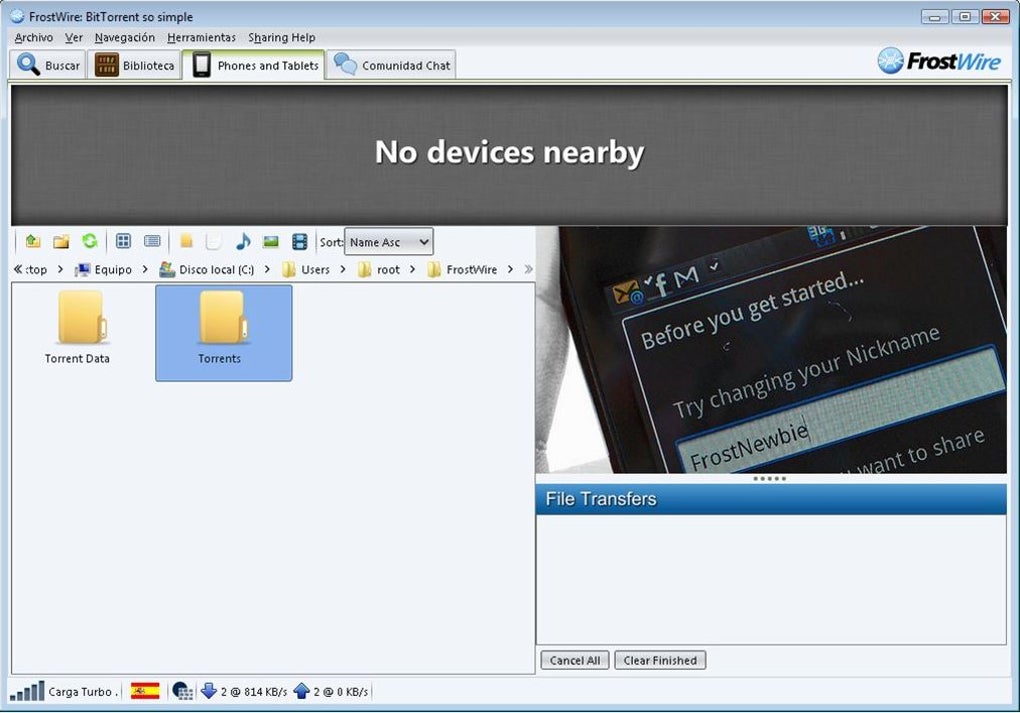Click the blue upload arrow icon
The image size is (1020, 713).
click(301, 691)
